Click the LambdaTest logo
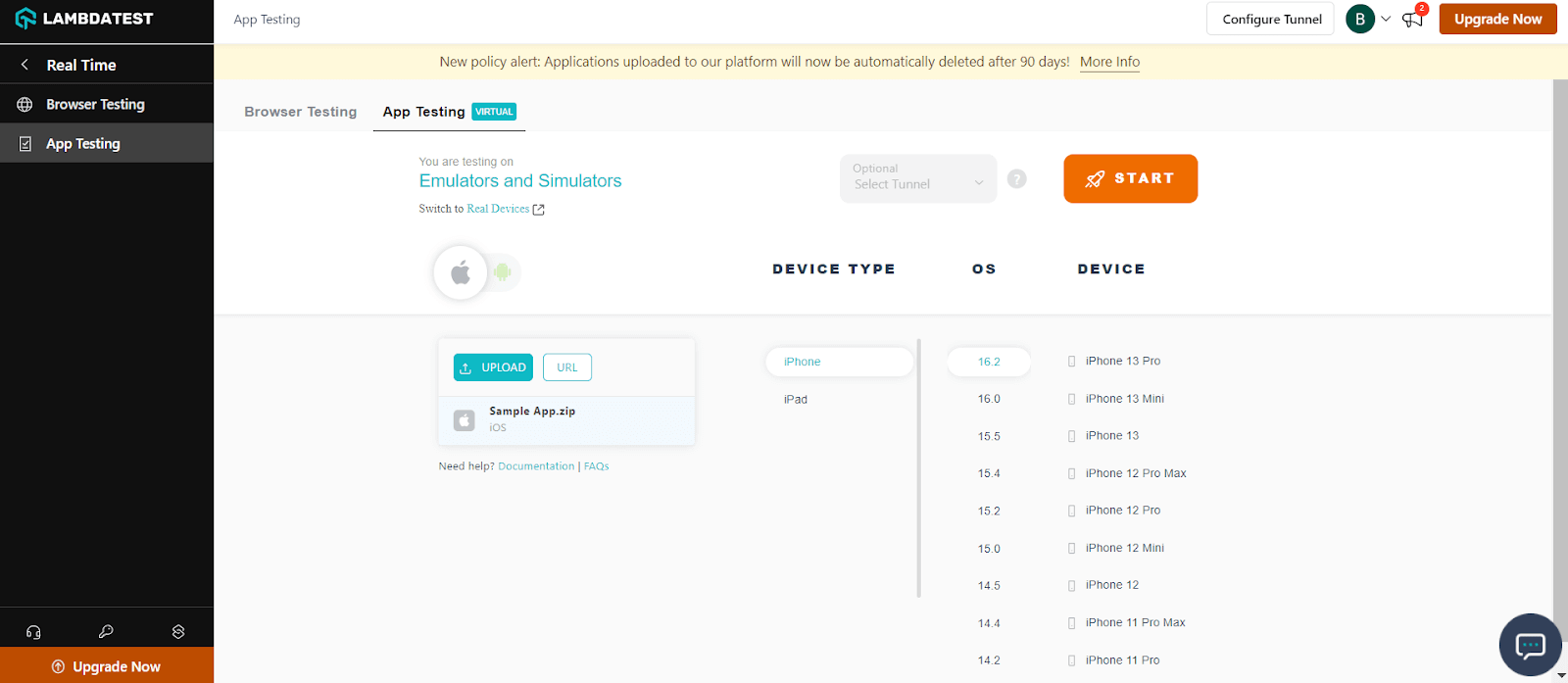Viewport: 1568px width, 683px height. click(x=84, y=19)
